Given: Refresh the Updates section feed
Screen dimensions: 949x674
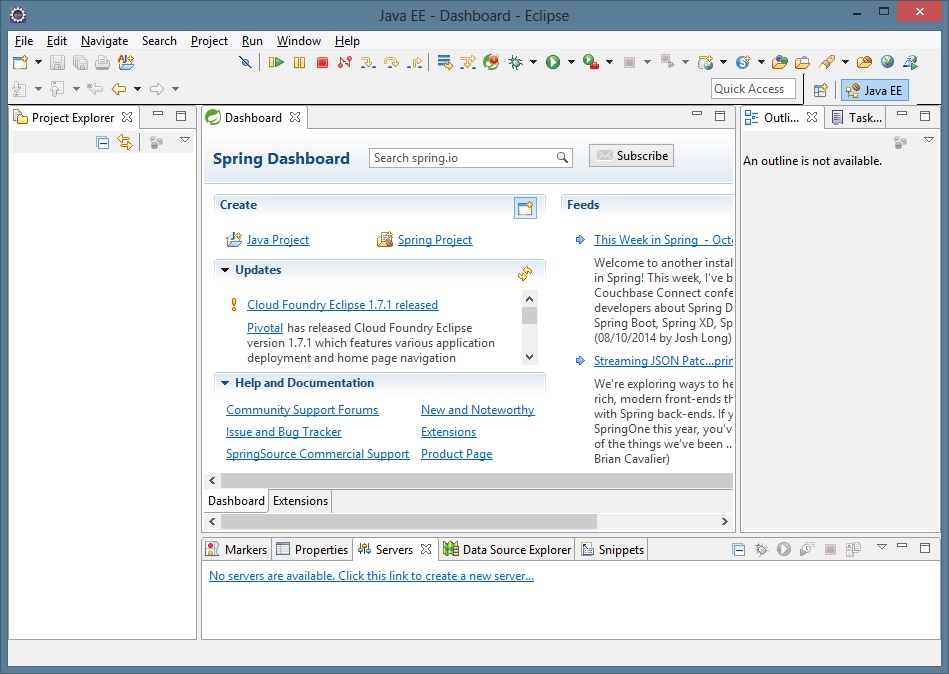Looking at the screenshot, I should [x=525, y=273].
